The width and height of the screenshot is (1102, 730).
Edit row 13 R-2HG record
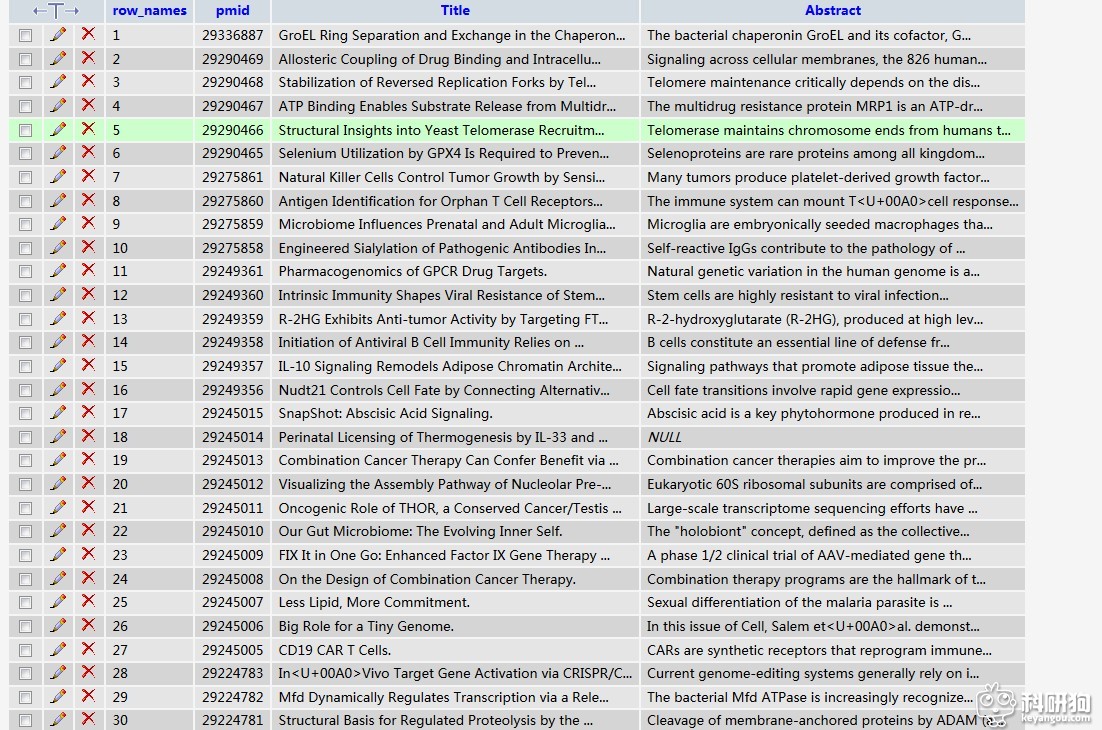coord(58,318)
